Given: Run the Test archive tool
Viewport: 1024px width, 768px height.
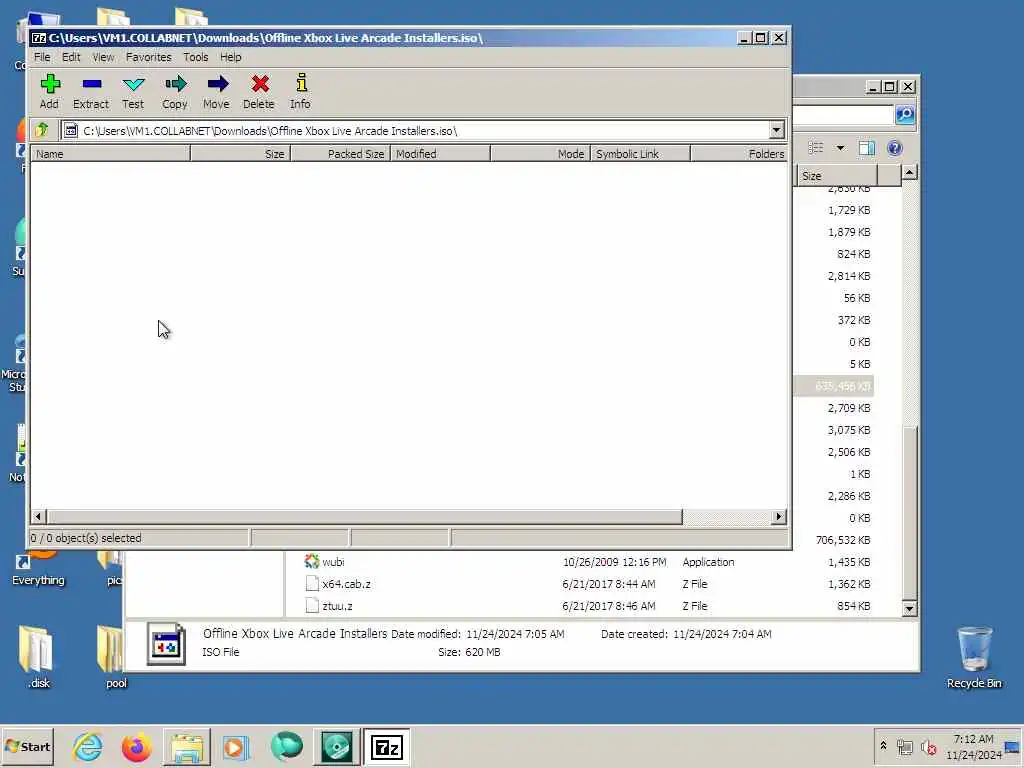Looking at the screenshot, I should point(133,91).
